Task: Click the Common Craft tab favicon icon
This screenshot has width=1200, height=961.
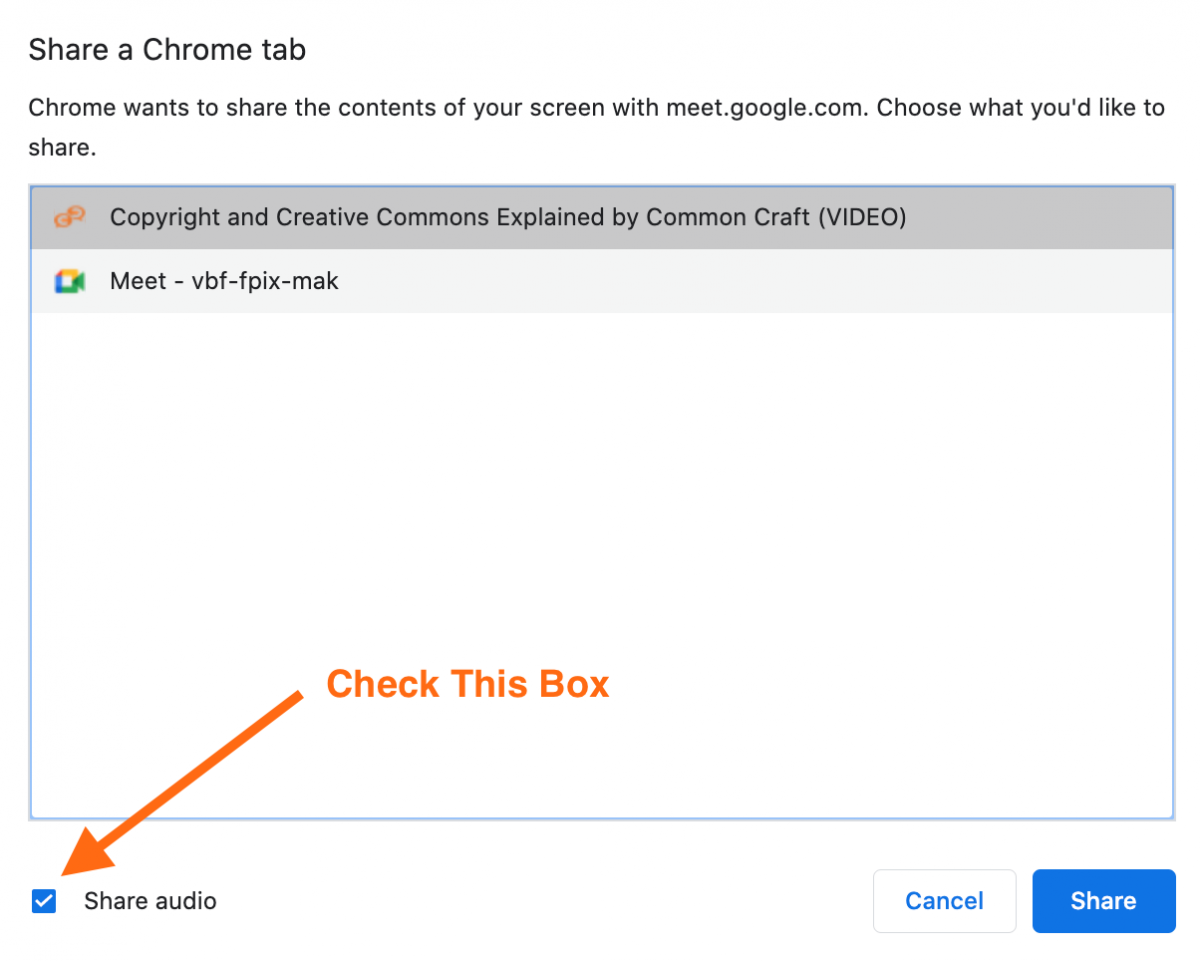Action: (x=69, y=217)
